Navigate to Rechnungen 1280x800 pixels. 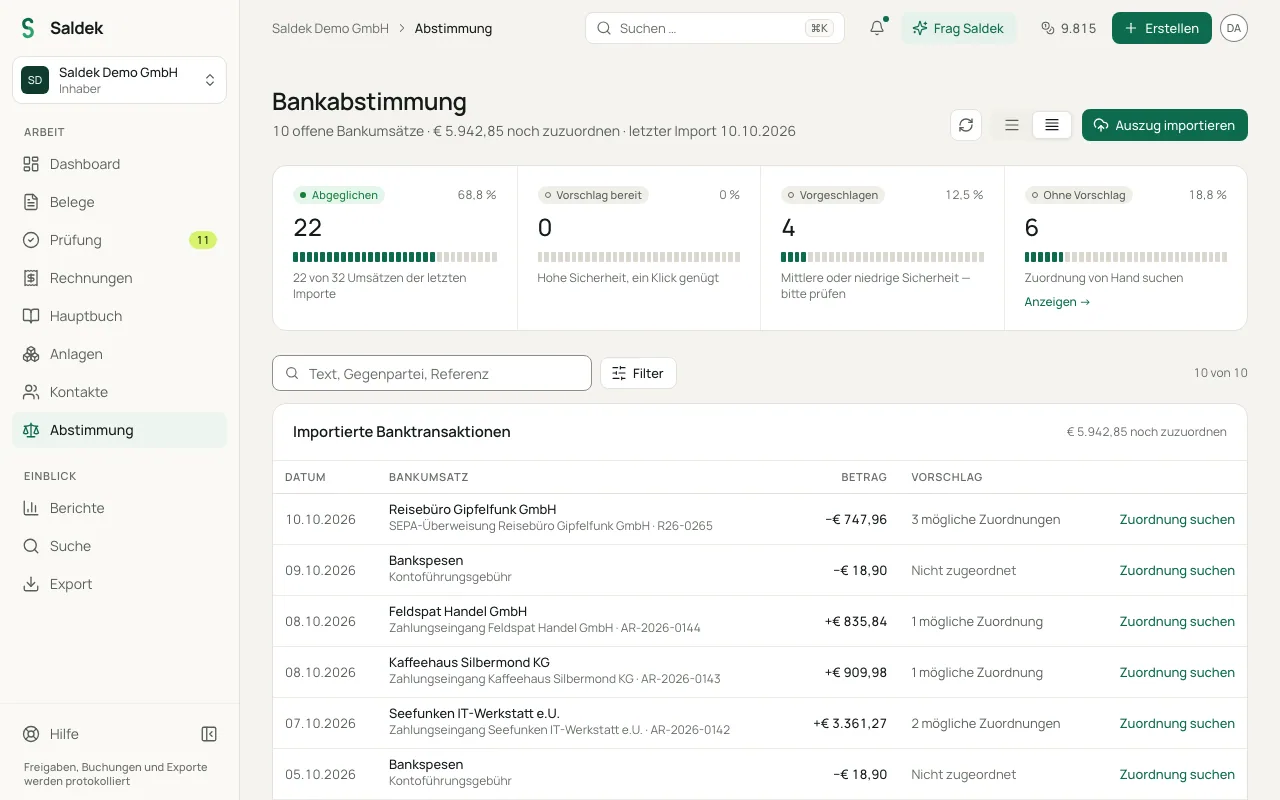pyautogui.click(x=119, y=278)
